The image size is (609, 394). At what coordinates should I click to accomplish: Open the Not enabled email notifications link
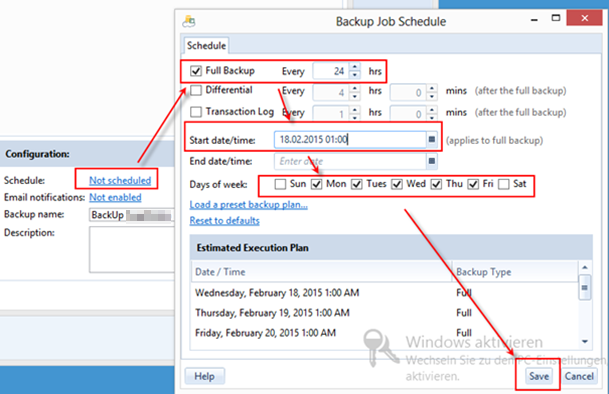(x=115, y=197)
